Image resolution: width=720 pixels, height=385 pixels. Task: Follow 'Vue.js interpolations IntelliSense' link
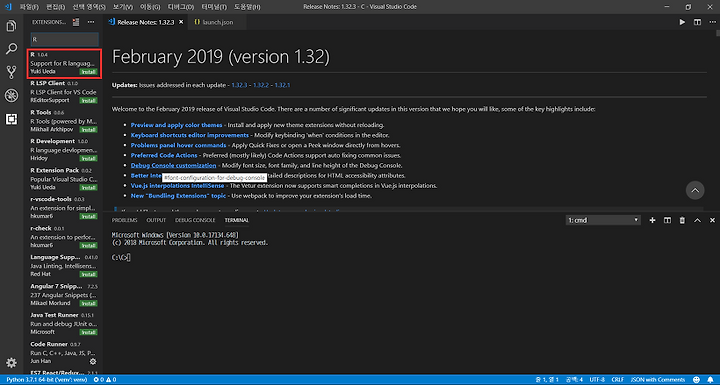tap(177, 186)
